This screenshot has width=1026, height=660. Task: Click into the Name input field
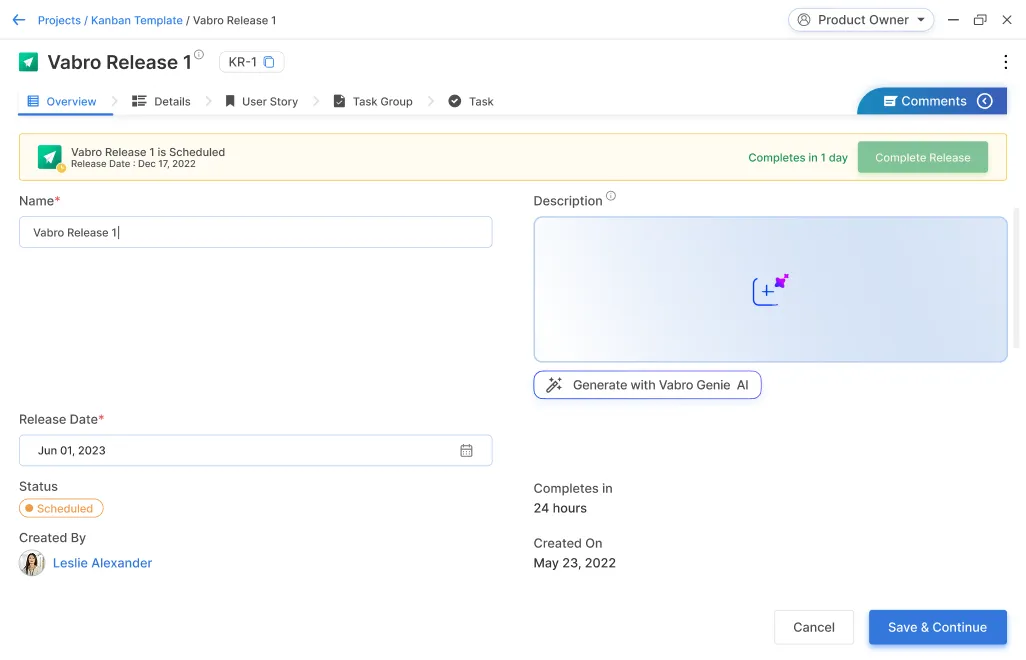pos(255,232)
